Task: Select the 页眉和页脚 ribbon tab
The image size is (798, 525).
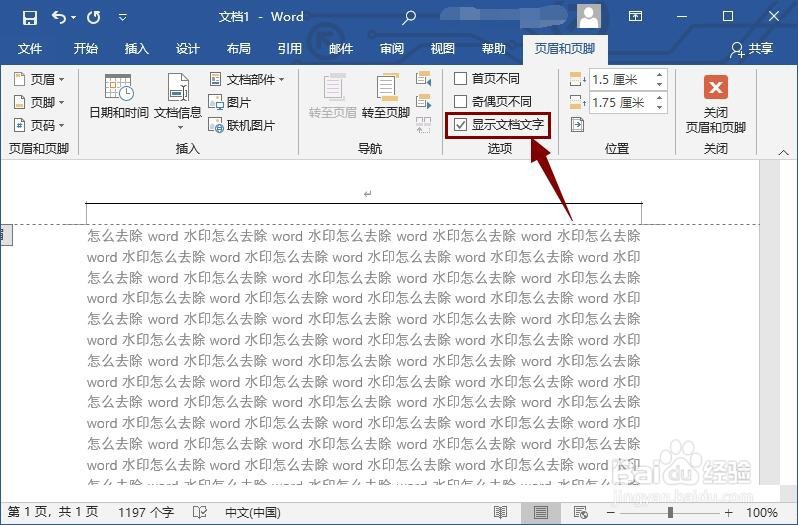Action: (x=565, y=49)
